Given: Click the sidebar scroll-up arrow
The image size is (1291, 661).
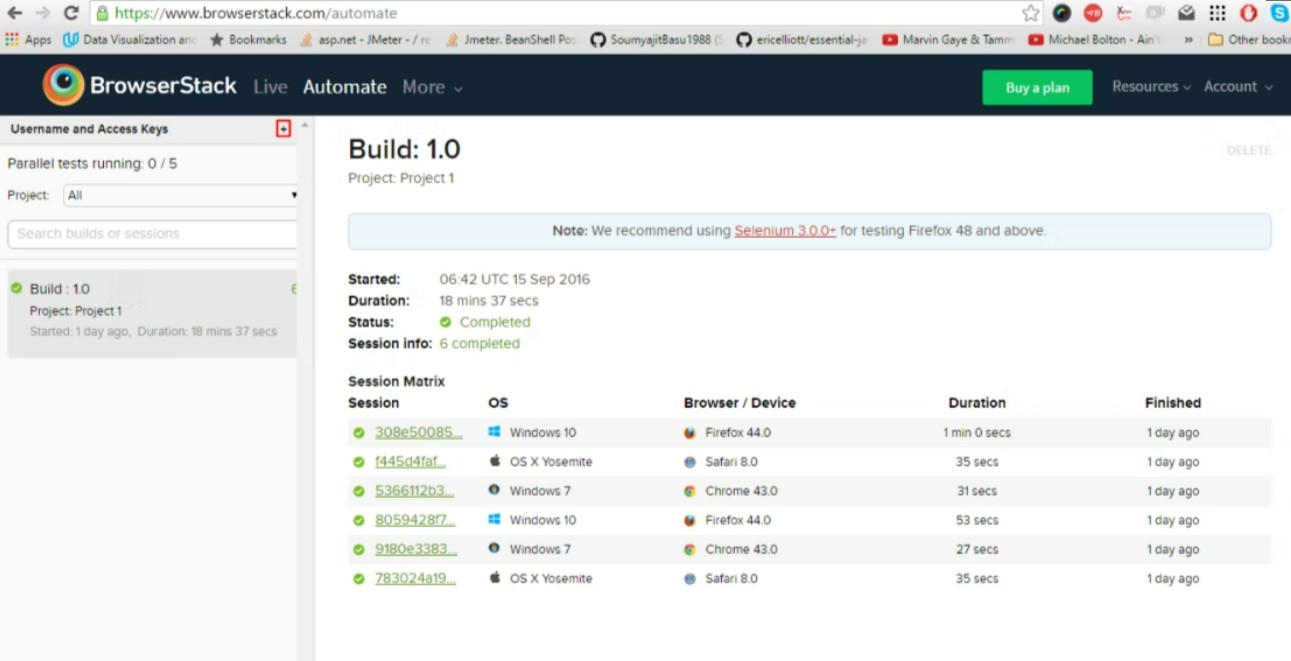Looking at the screenshot, I should (x=305, y=125).
